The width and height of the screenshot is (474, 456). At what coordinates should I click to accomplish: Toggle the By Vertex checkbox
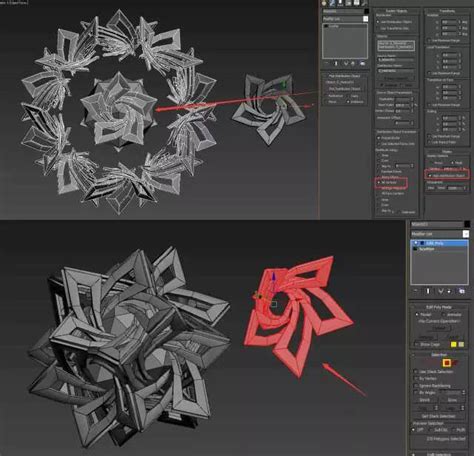point(416,379)
